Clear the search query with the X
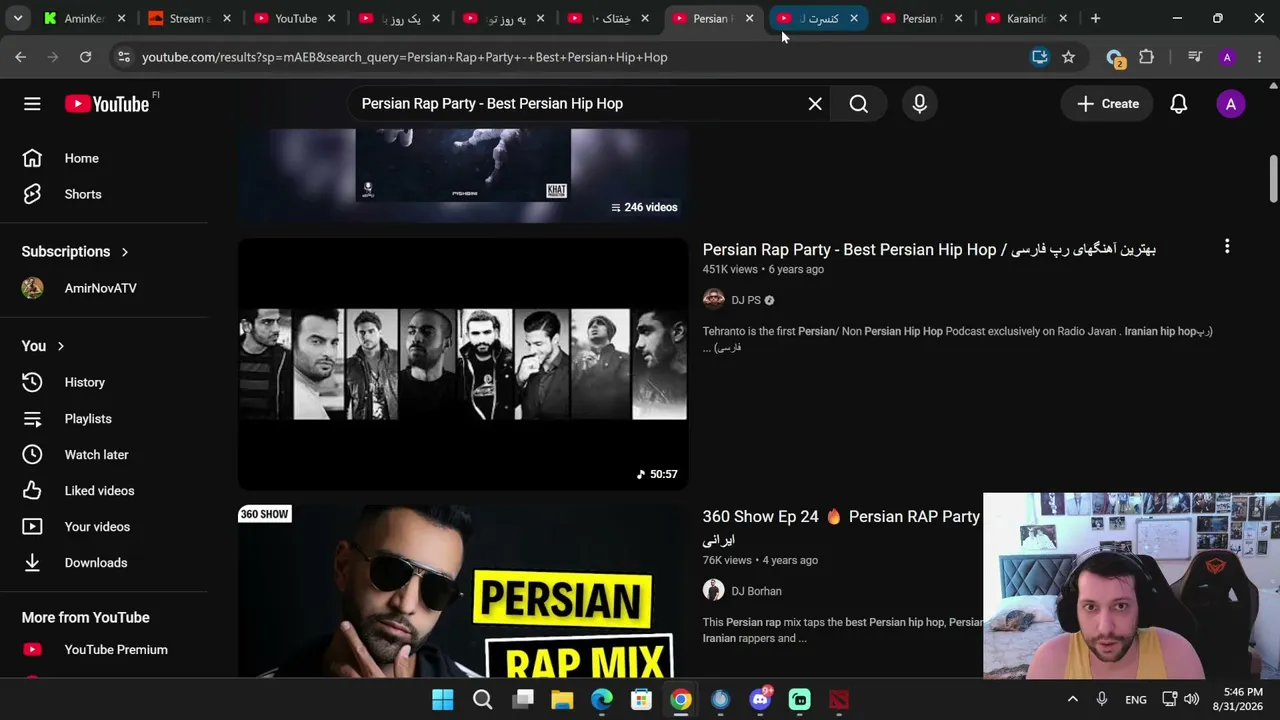The width and height of the screenshot is (1280, 720). [815, 104]
